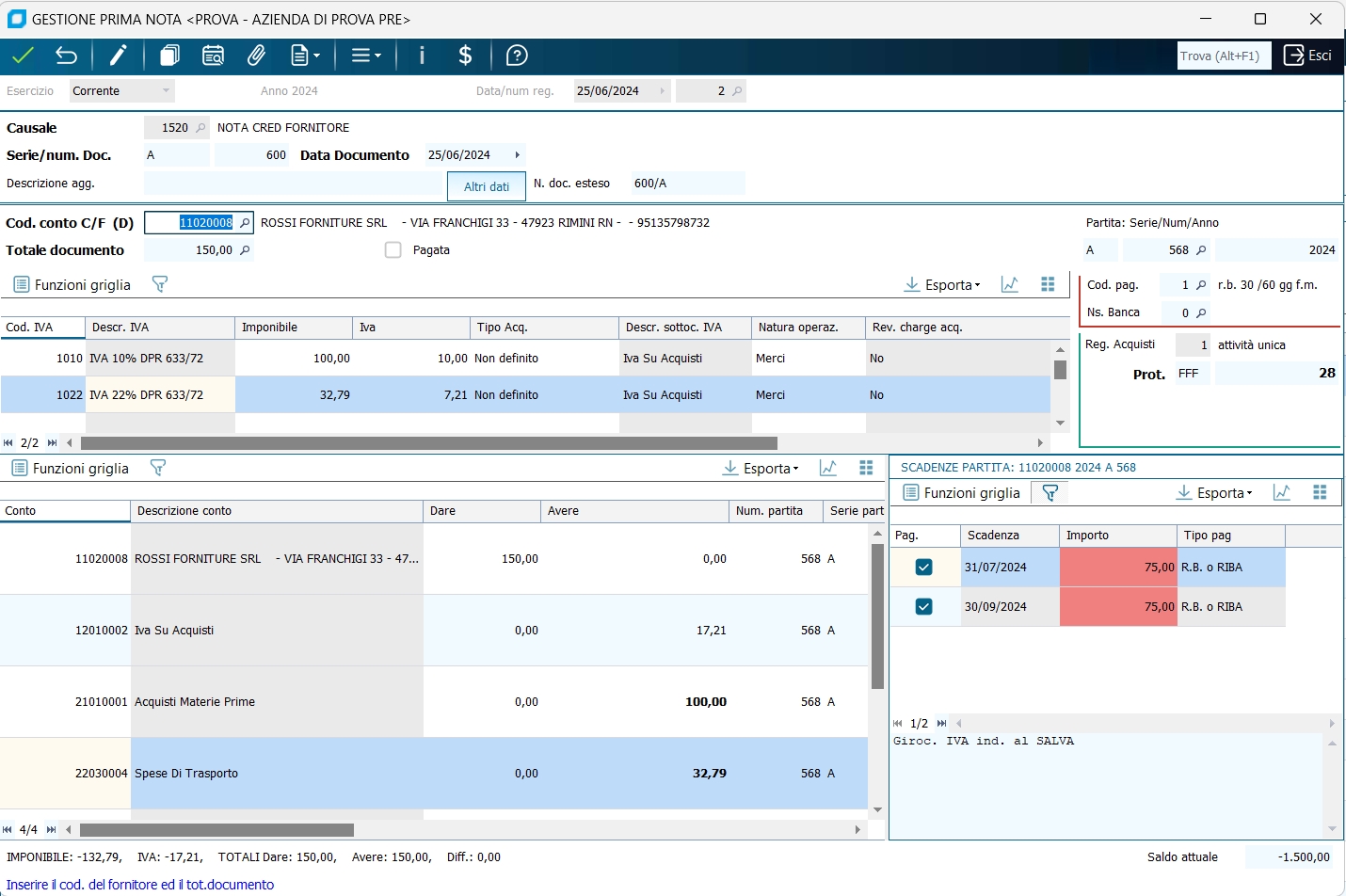Click the paperclip attachment icon
Screen dimensions: 1346x896
(256, 56)
